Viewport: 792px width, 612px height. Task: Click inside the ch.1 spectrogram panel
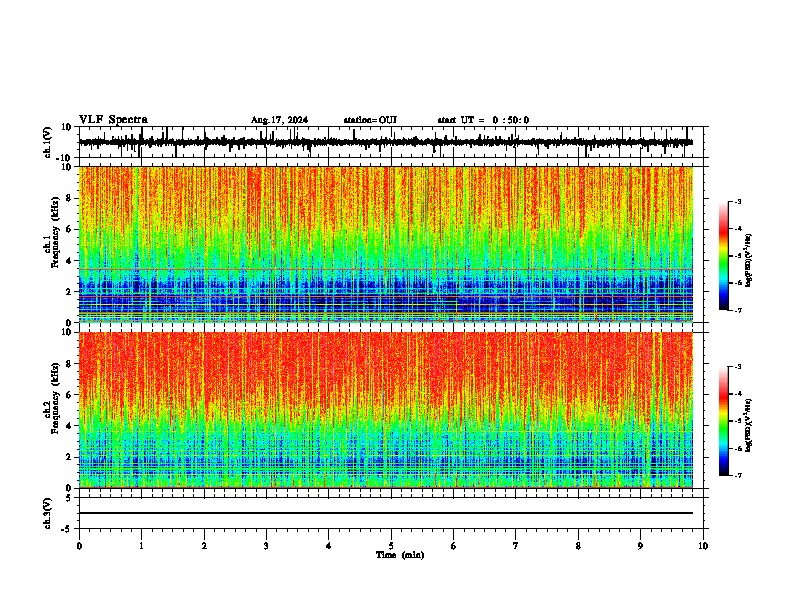[x=386, y=244]
